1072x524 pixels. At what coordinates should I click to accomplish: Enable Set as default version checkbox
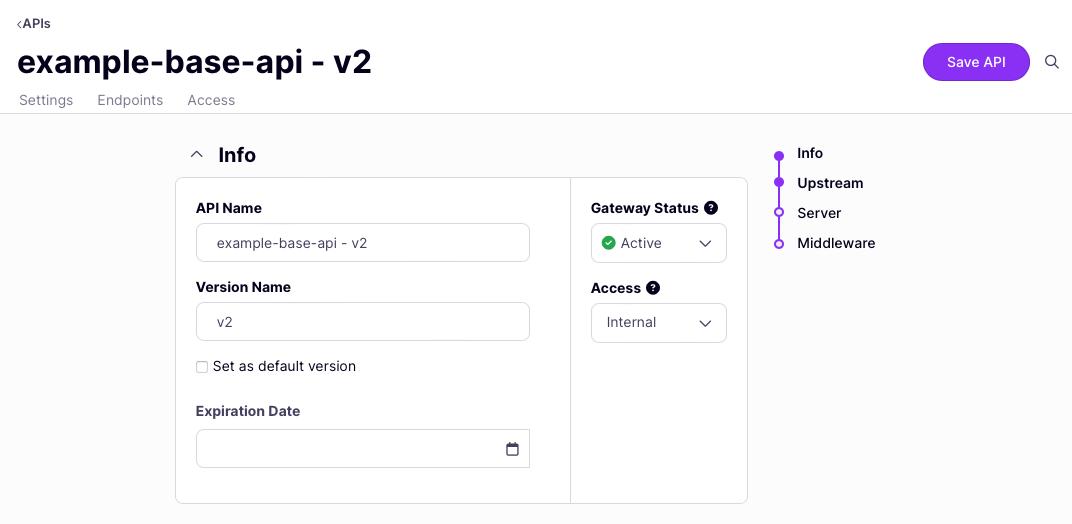pos(202,367)
